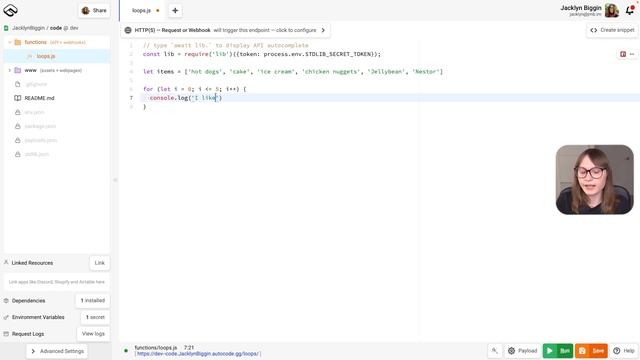640x360 pixels.
Task: Open the Payload settings
Action: (x=522, y=351)
